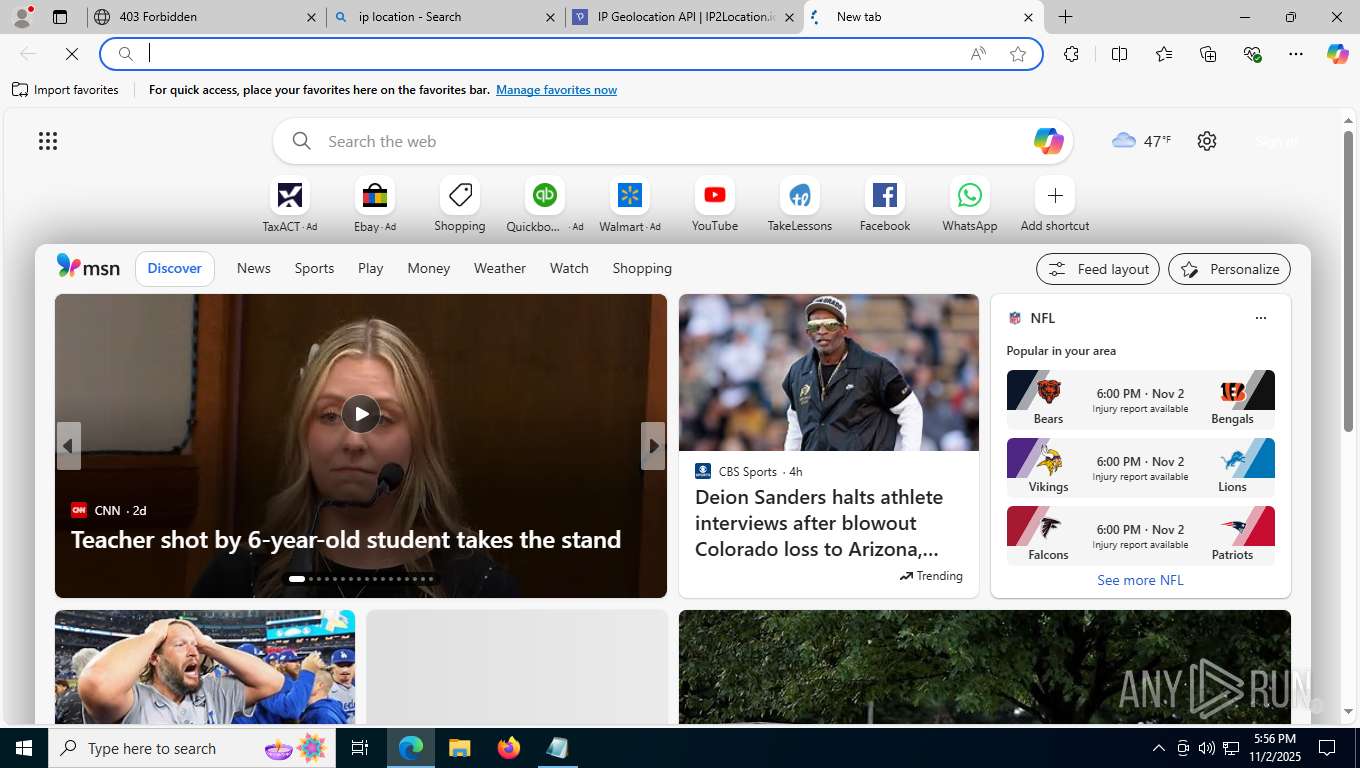The height and width of the screenshot is (768, 1360).
Task: Toggle Split screen icon
Action: [x=1119, y=54]
